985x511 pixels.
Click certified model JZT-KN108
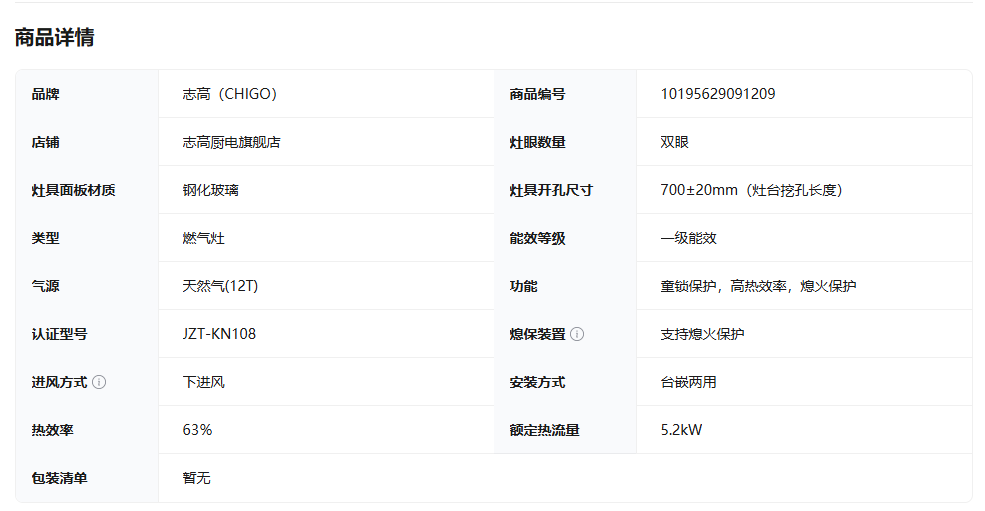(219, 334)
